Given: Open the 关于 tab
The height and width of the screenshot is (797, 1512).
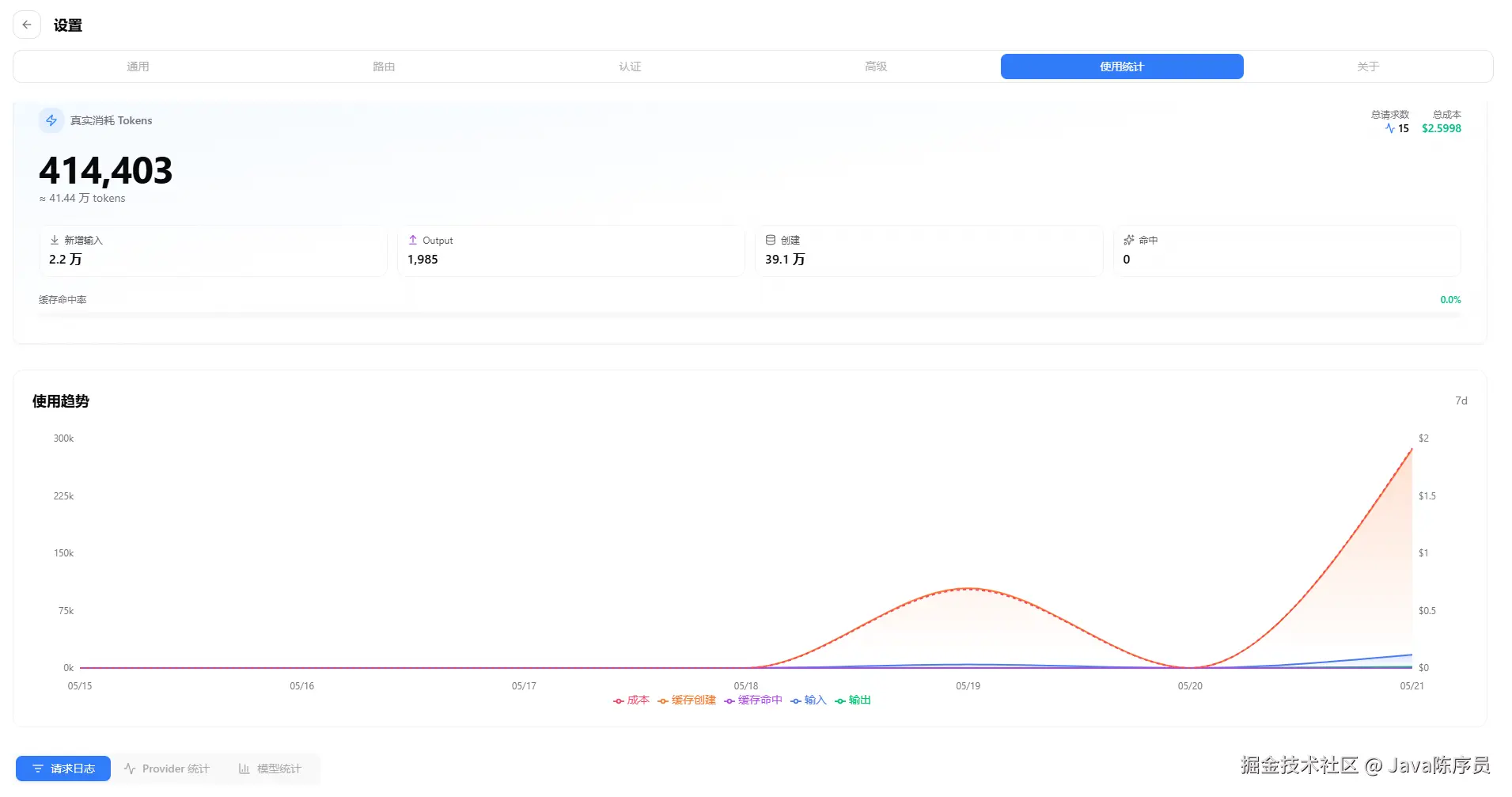Looking at the screenshot, I should point(1368,66).
